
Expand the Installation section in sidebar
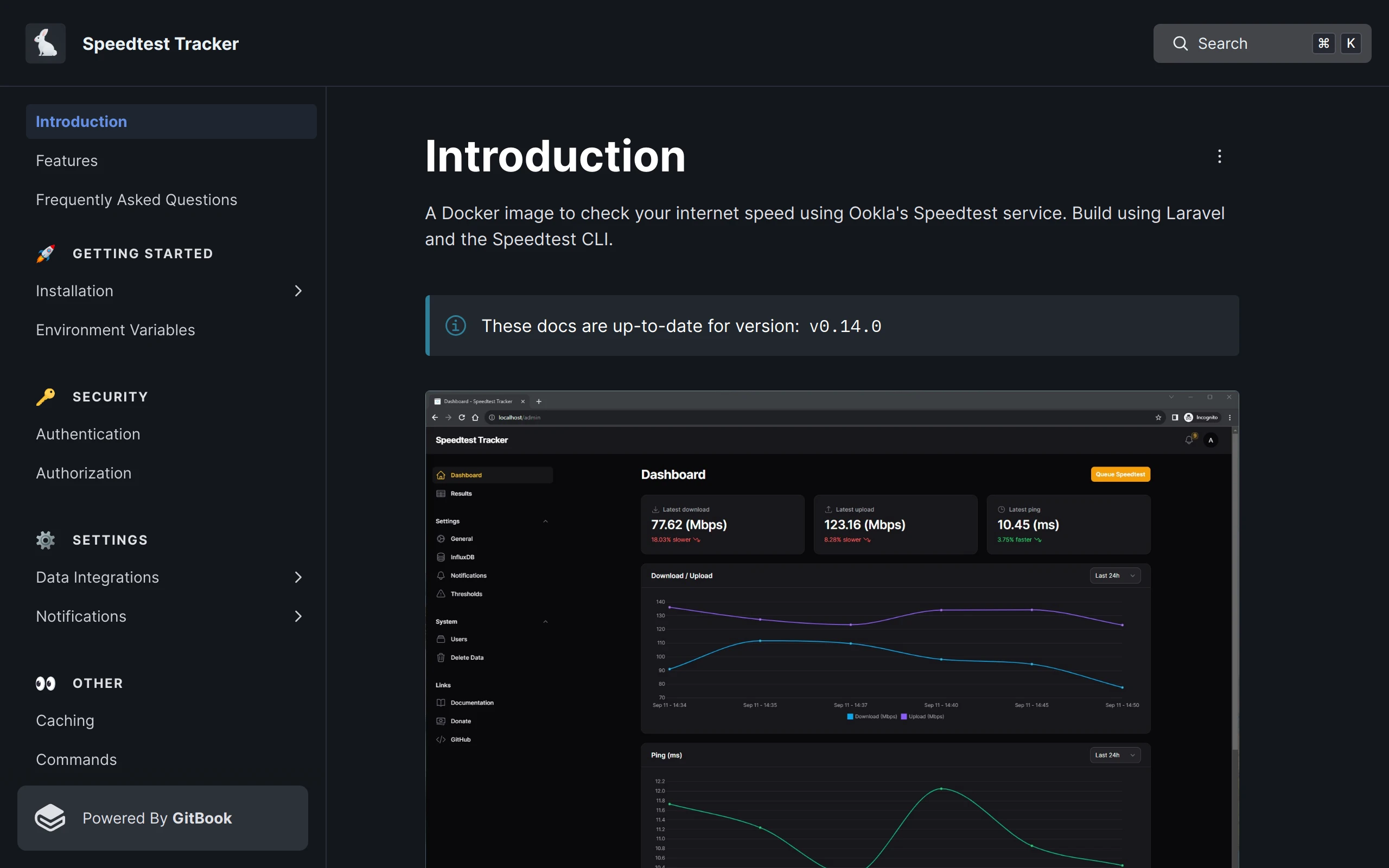coord(298,291)
